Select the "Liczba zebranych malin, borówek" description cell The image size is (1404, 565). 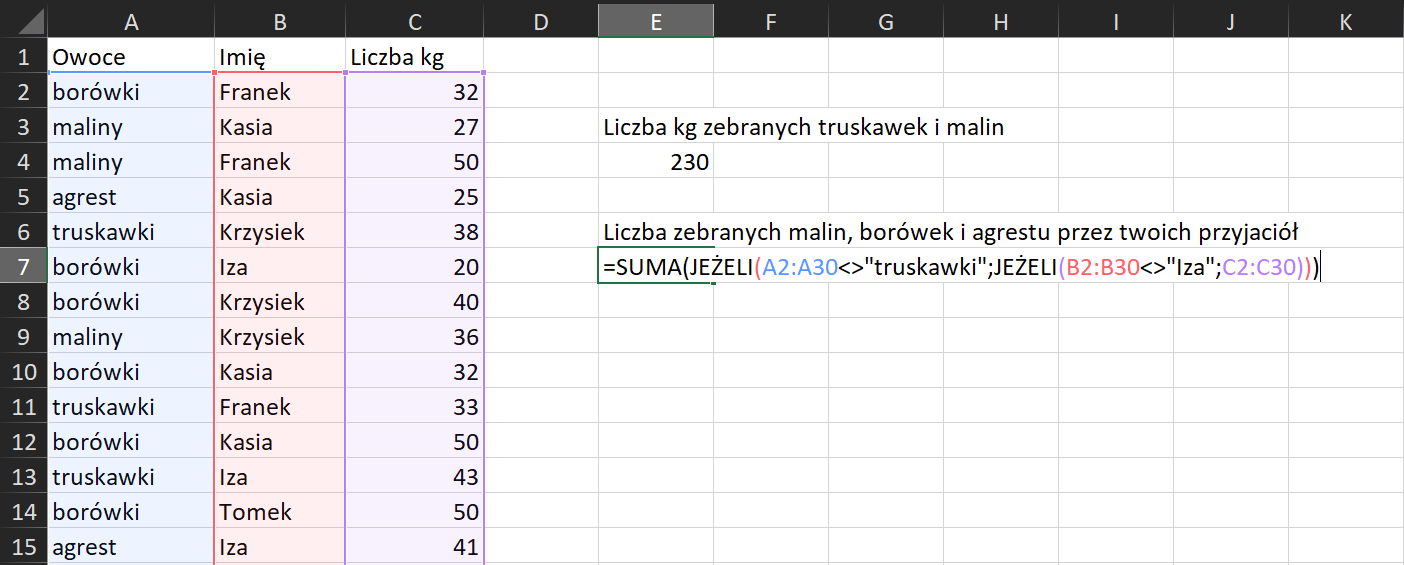point(950,233)
